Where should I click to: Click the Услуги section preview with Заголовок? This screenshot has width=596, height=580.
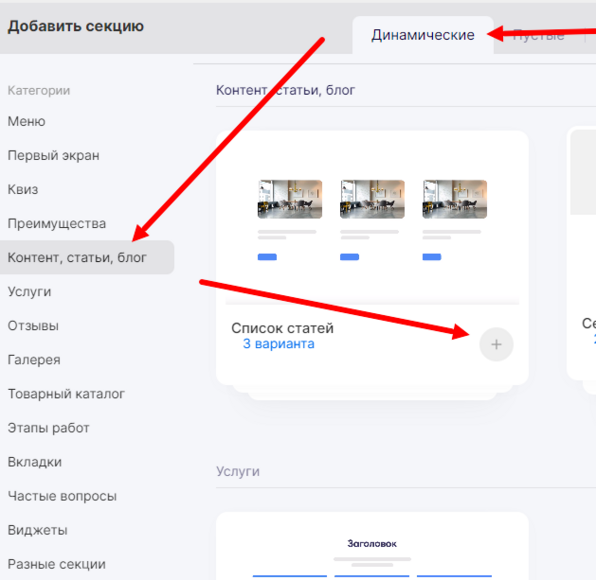tap(372, 546)
